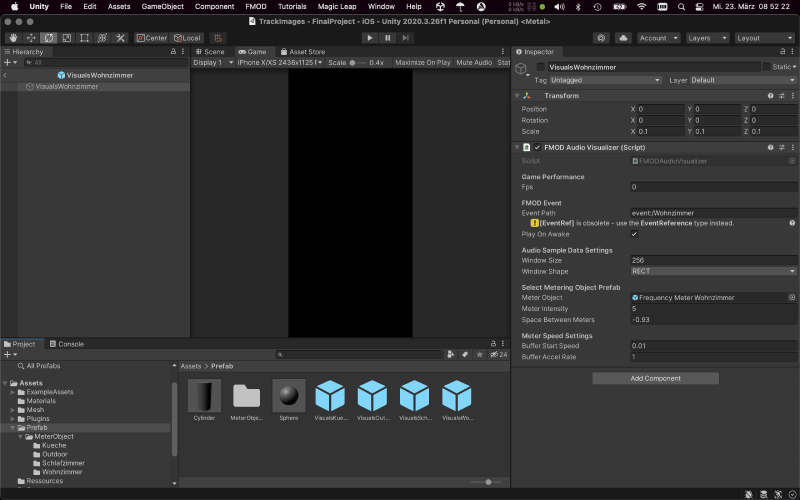Click the Add Component button
This screenshot has height=500, width=800.
655,378
